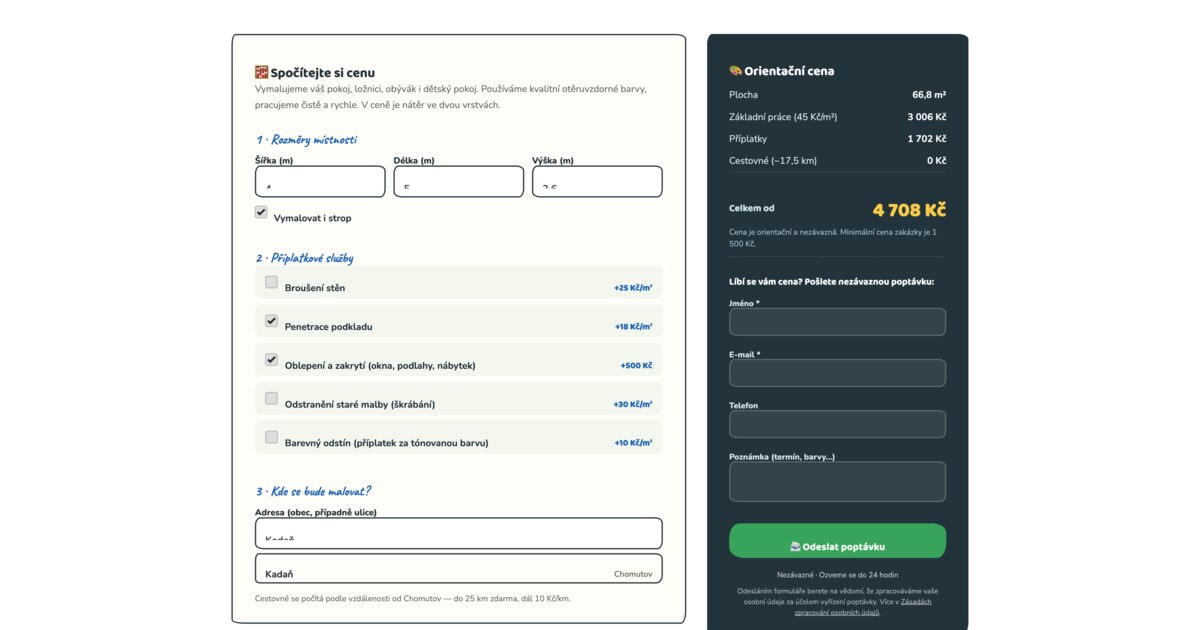Click the 3 006 Kč base work value
1200x630 pixels.
[926, 117]
